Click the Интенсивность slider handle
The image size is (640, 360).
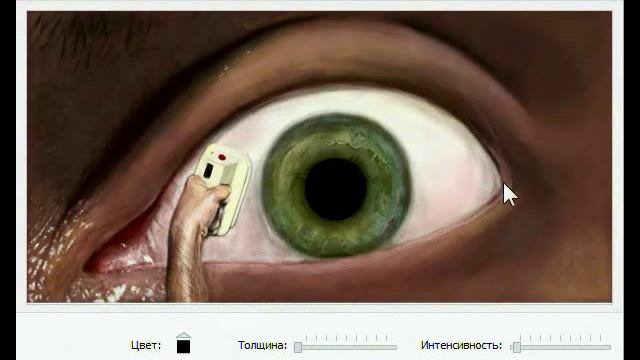tap(517, 347)
